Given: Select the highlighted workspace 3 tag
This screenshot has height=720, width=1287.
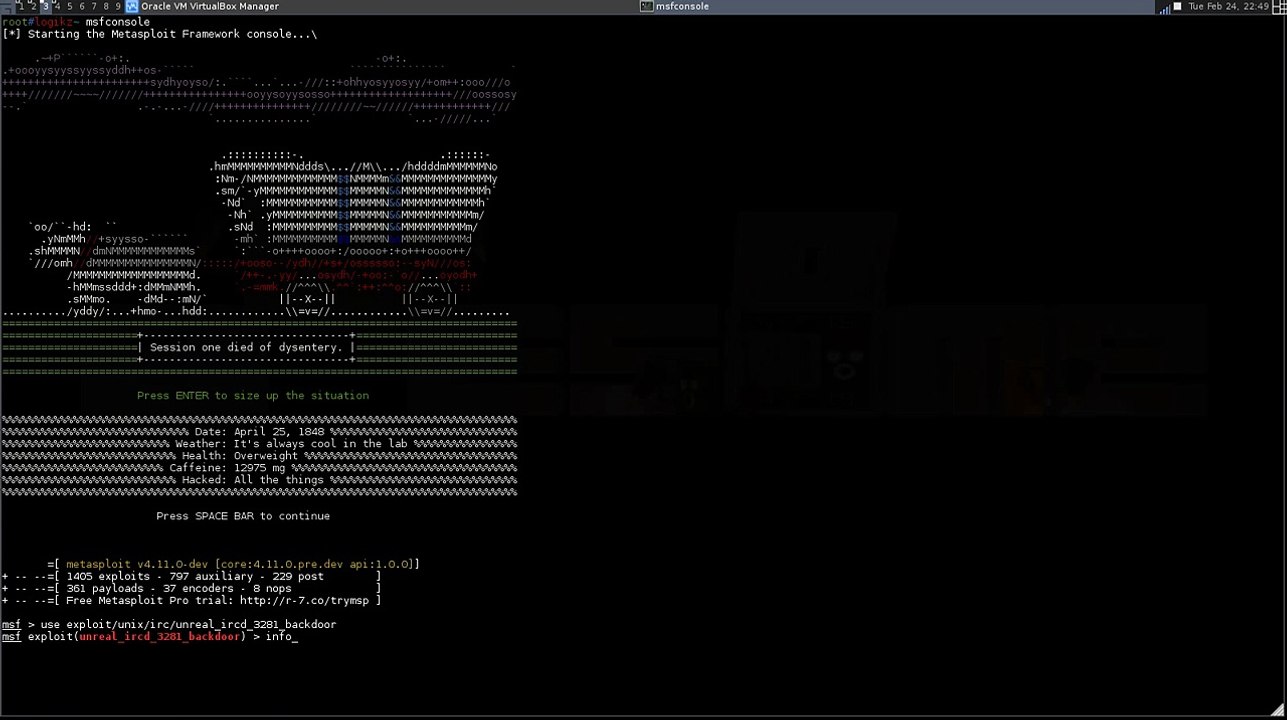Looking at the screenshot, I should pos(45,6).
